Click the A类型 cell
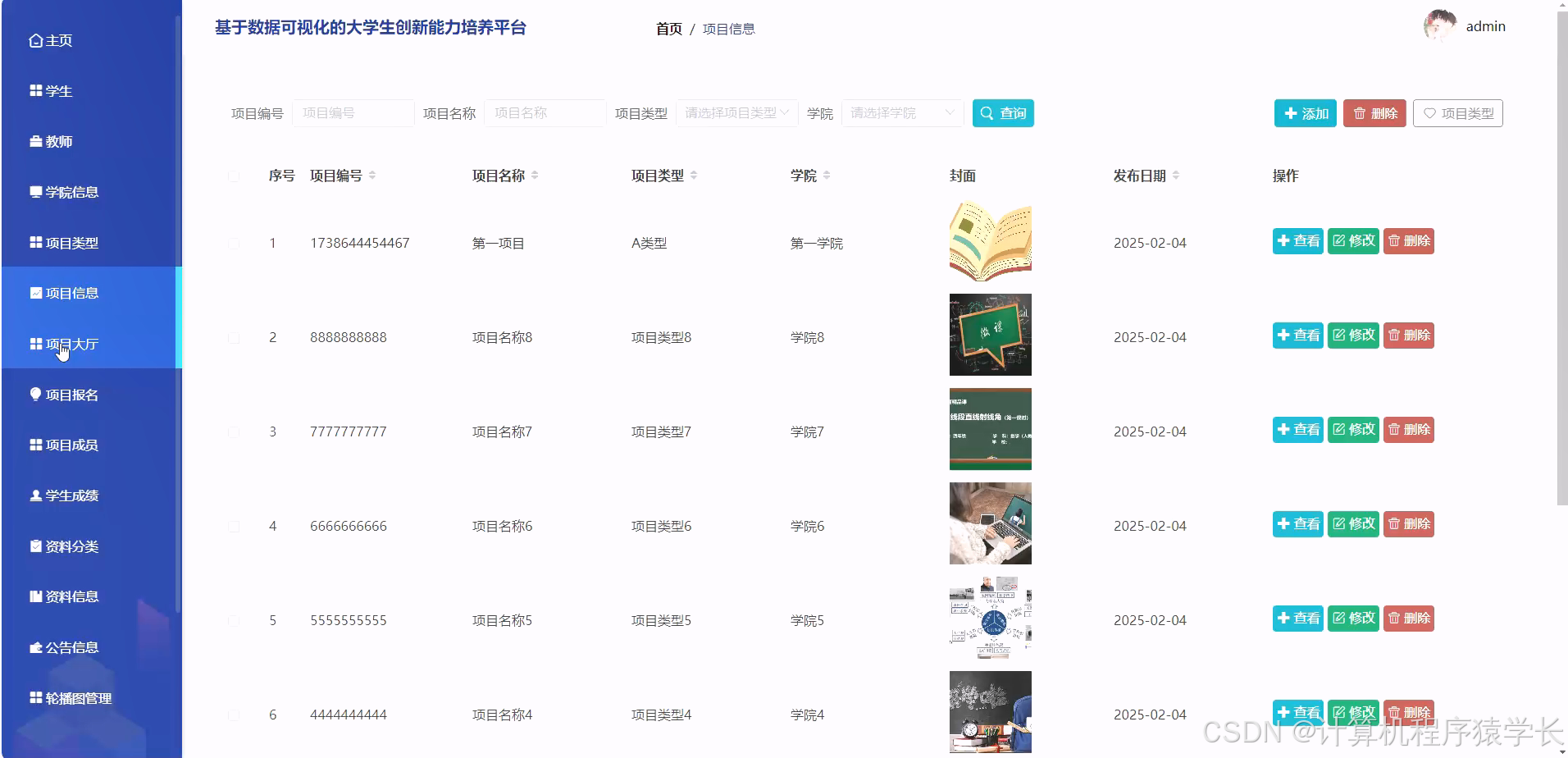 point(650,243)
